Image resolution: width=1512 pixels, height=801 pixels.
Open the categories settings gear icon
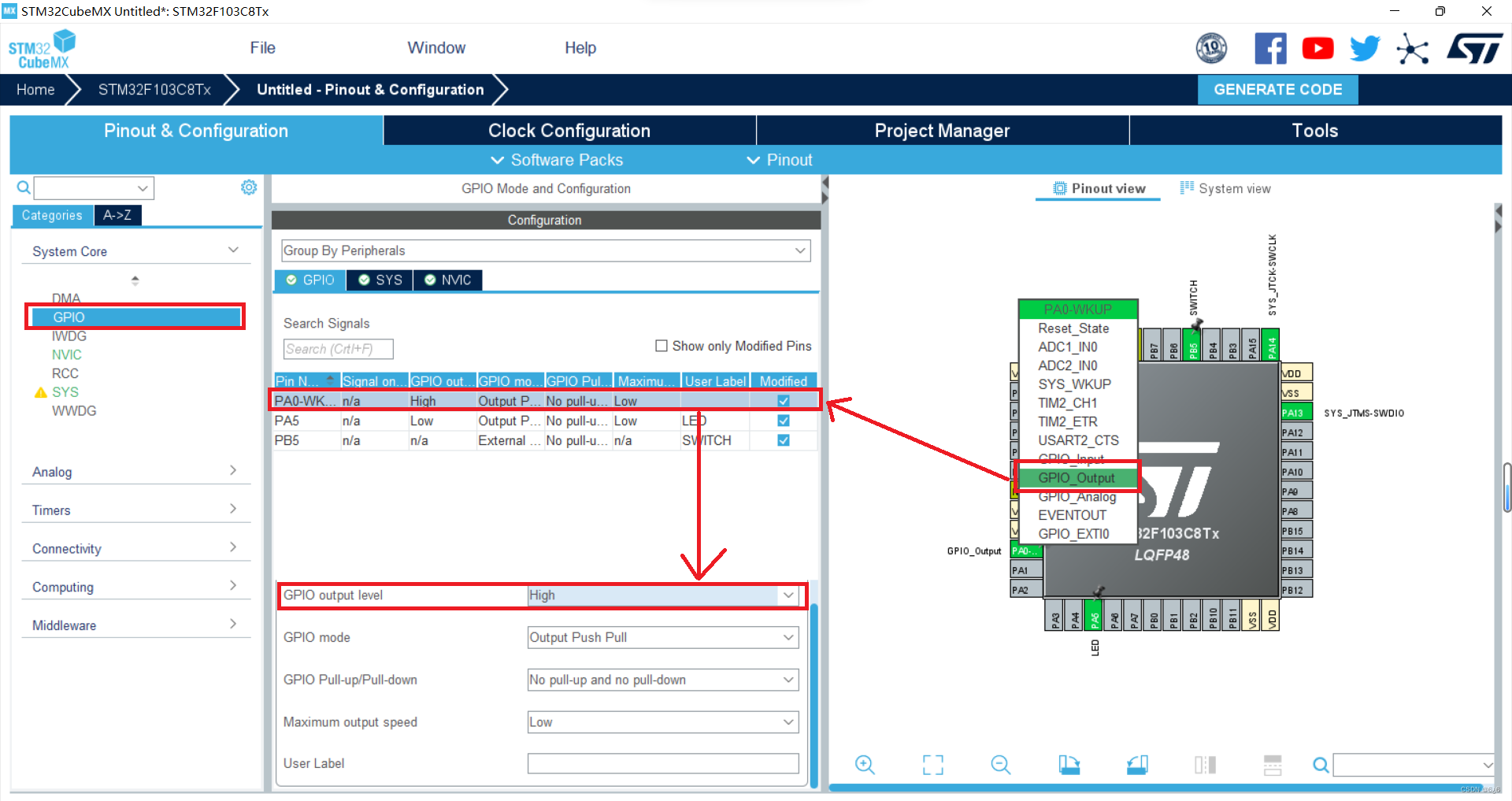[x=249, y=187]
